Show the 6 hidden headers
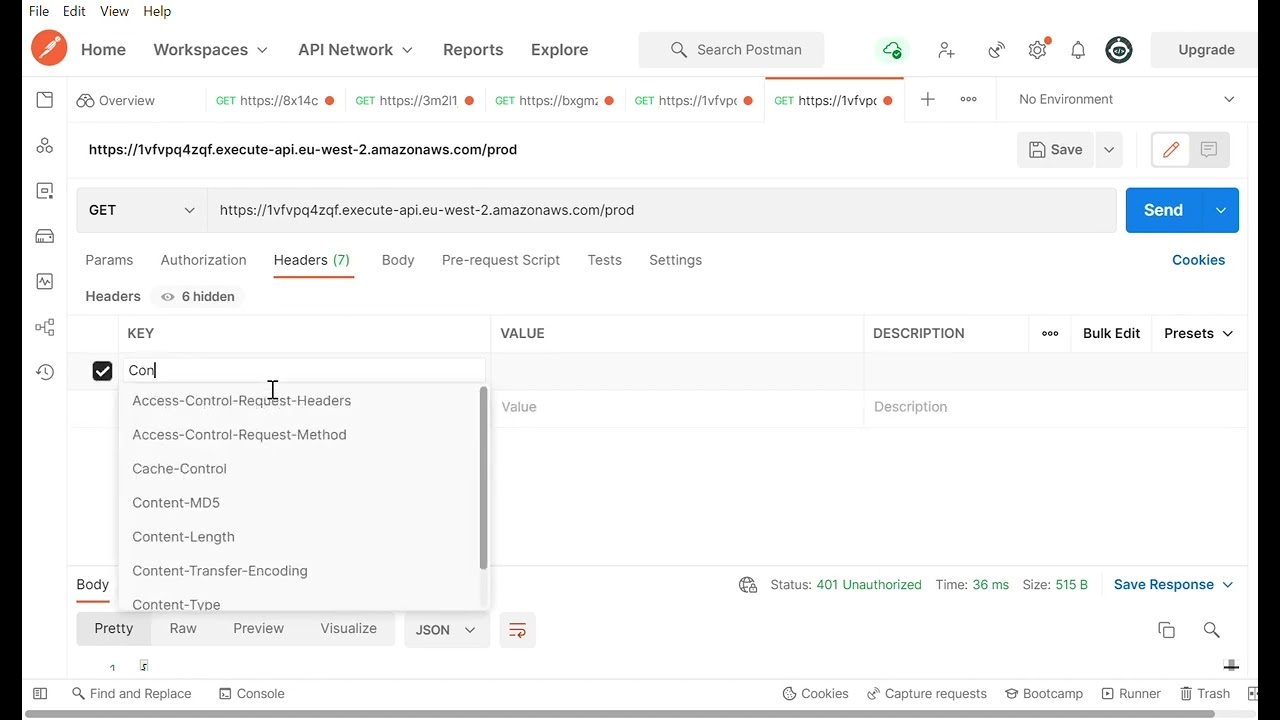This screenshot has width=1280, height=720. (x=198, y=296)
